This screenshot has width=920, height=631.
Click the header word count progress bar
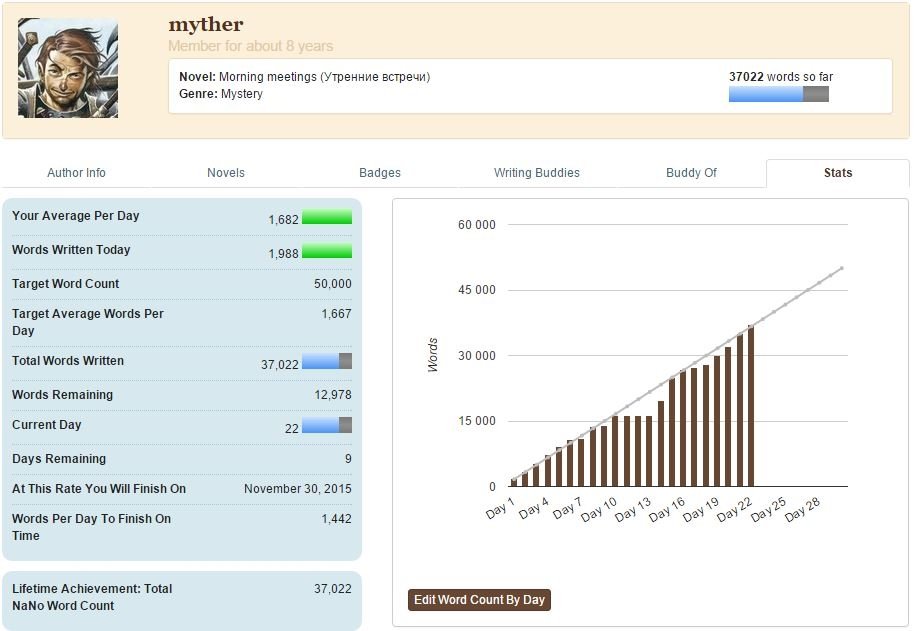point(778,94)
